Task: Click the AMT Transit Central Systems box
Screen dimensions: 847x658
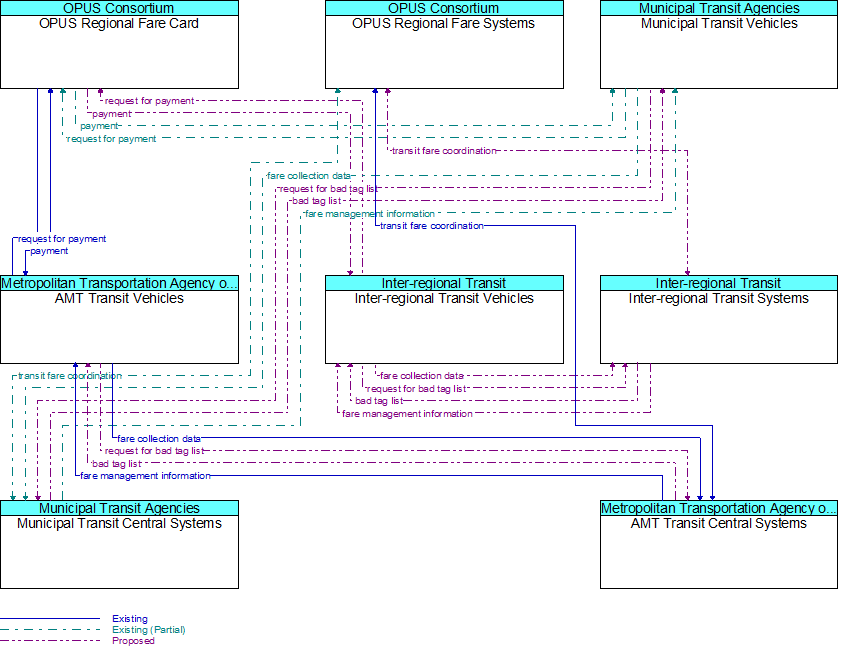Action: pyautogui.click(x=719, y=545)
